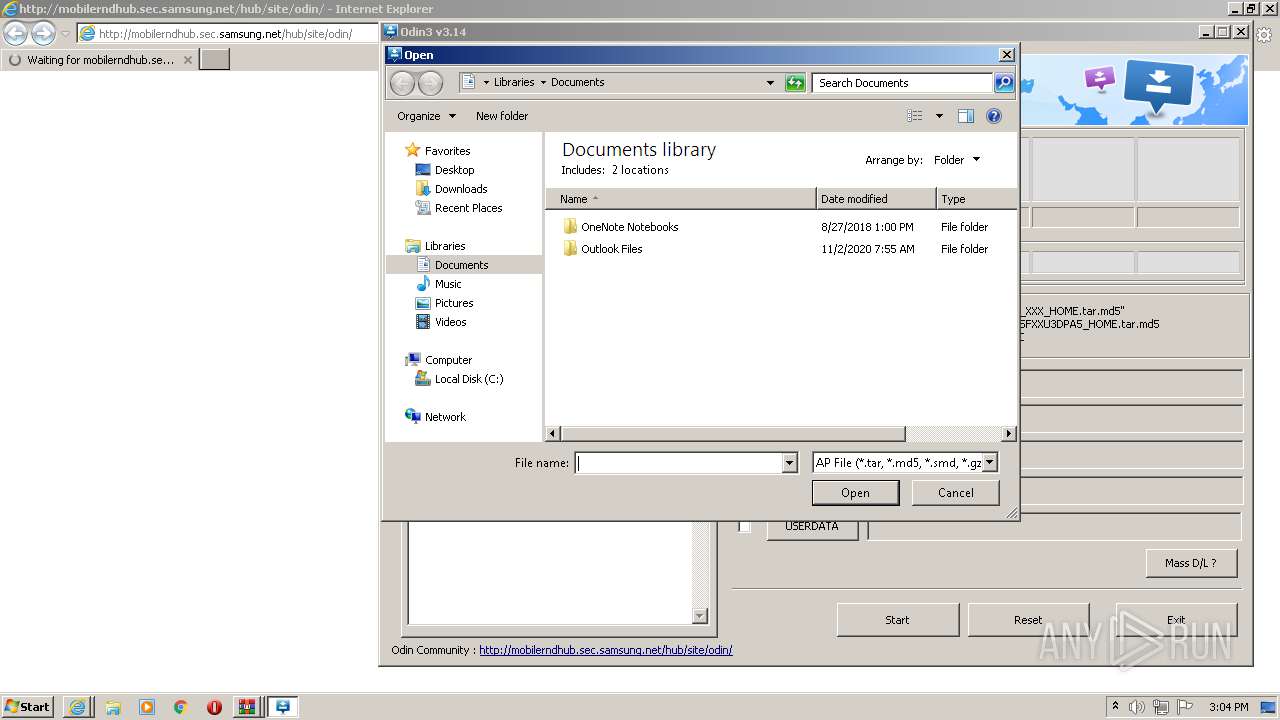This screenshot has width=1280, height=720.
Task: Click the volume icon in system tray
Action: coord(1137,707)
